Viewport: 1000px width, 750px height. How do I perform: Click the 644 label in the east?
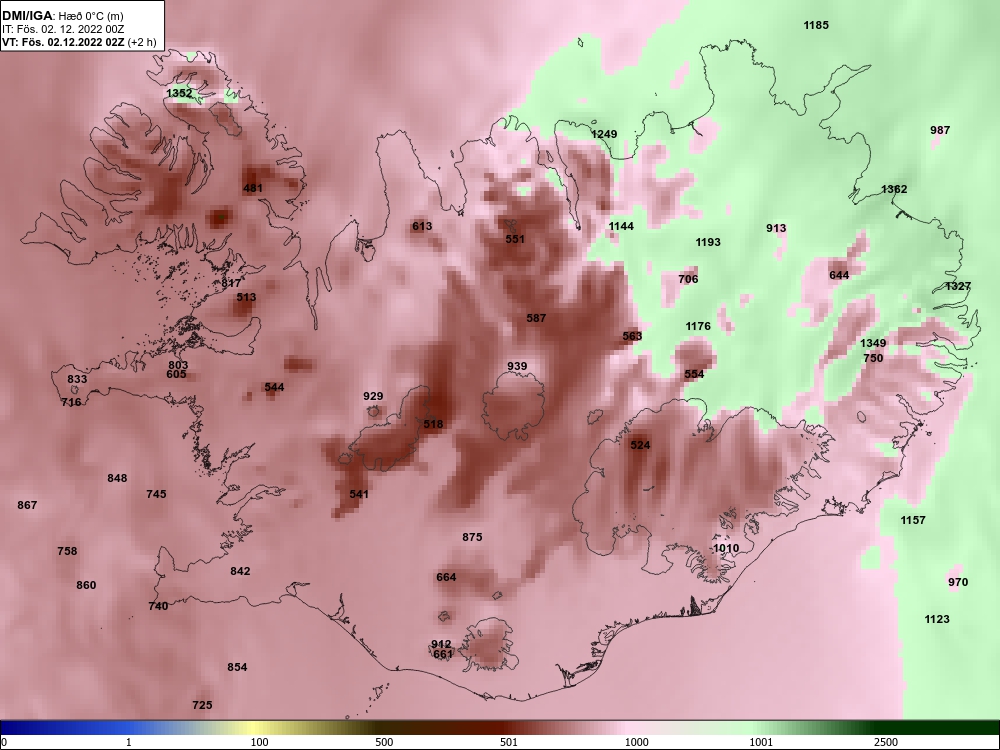[839, 276]
